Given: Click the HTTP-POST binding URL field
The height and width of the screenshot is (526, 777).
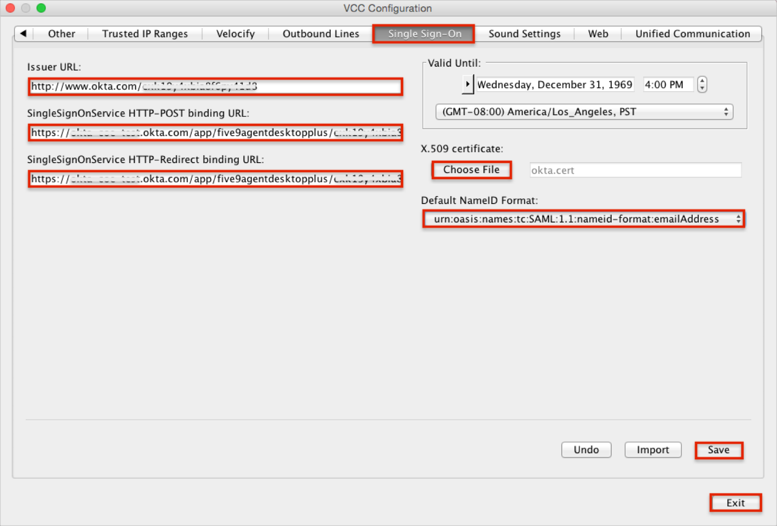Looking at the screenshot, I should [x=215, y=133].
